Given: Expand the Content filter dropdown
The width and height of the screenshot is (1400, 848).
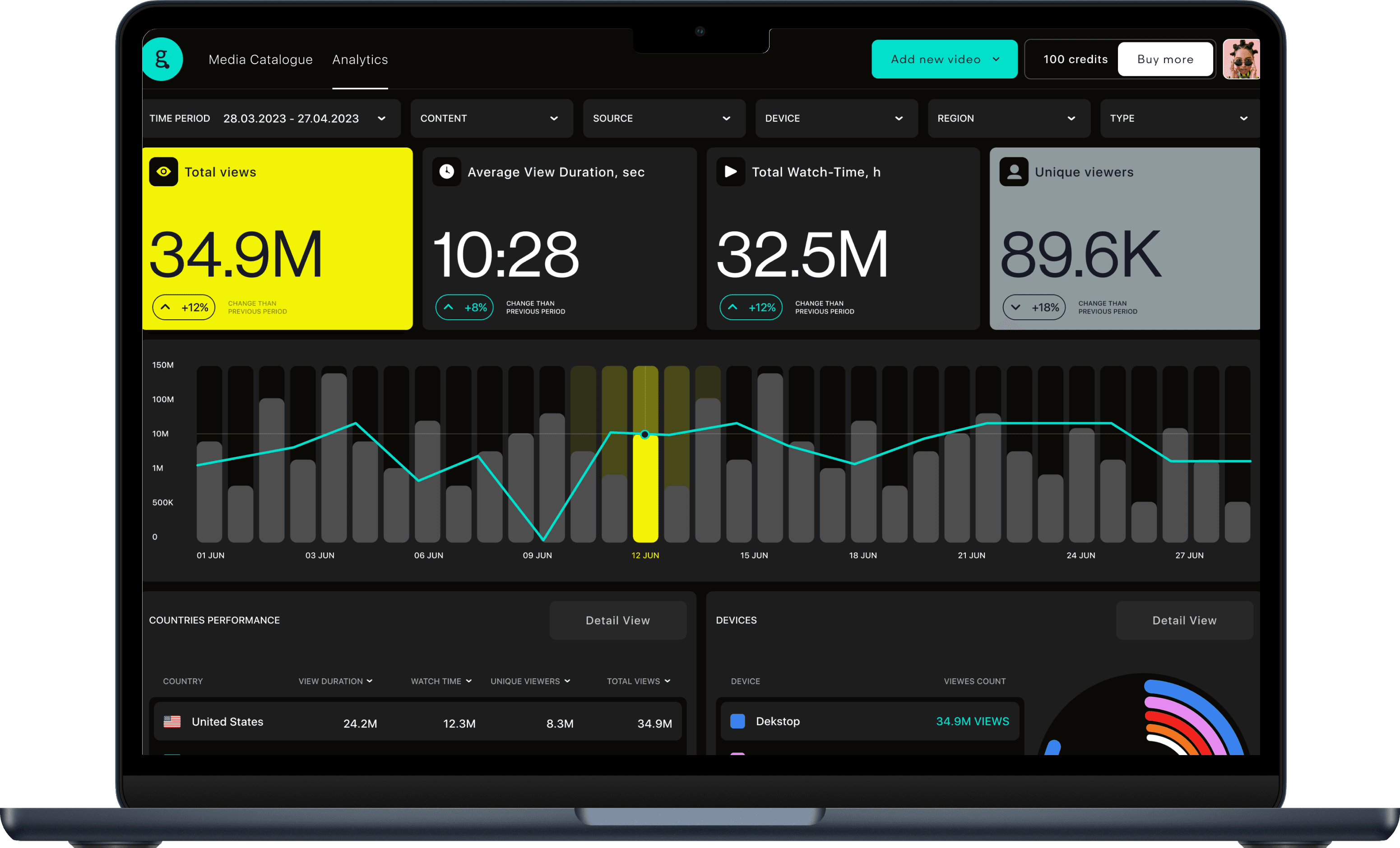Looking at the screenshot, I should (492, 118).
